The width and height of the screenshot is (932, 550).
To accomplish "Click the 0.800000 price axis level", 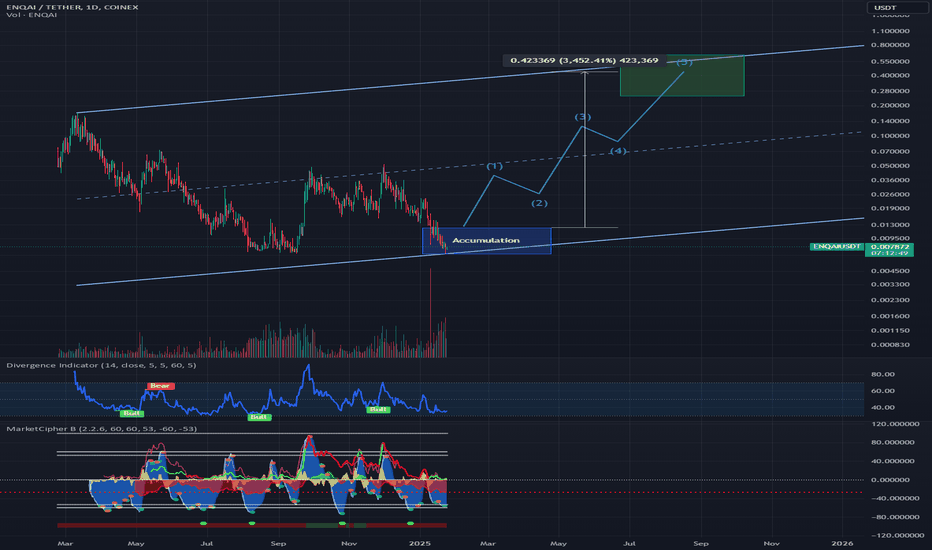I will tap(890, 45).
